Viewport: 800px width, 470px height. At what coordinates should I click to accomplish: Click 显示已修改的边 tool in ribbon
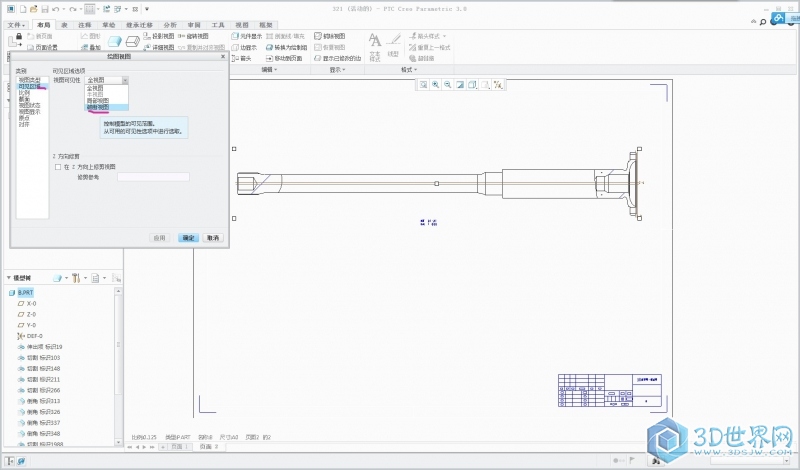pyautogui.click(x=338, y=59)
